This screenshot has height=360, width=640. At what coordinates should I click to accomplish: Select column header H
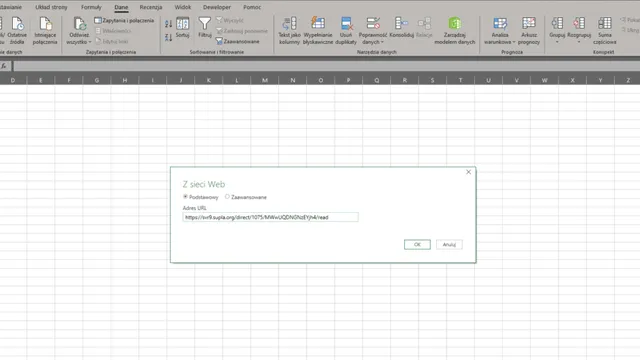pyautogui.click(x=124, y=80)
